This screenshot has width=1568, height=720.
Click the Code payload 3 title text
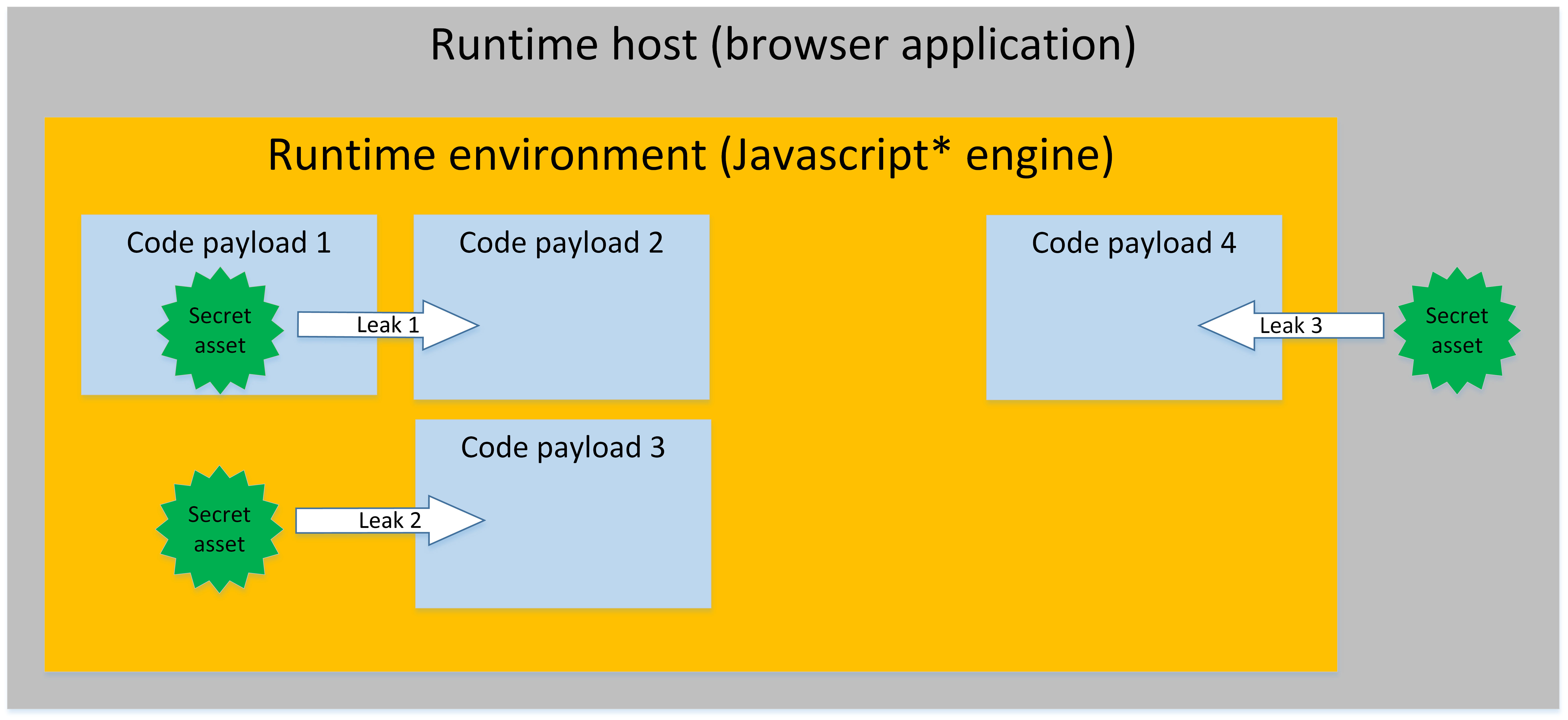562,447
